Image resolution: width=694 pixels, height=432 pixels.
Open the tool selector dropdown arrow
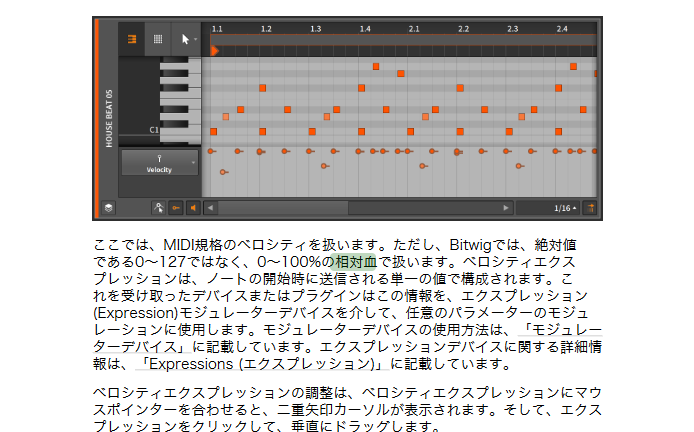pos(195,39)
